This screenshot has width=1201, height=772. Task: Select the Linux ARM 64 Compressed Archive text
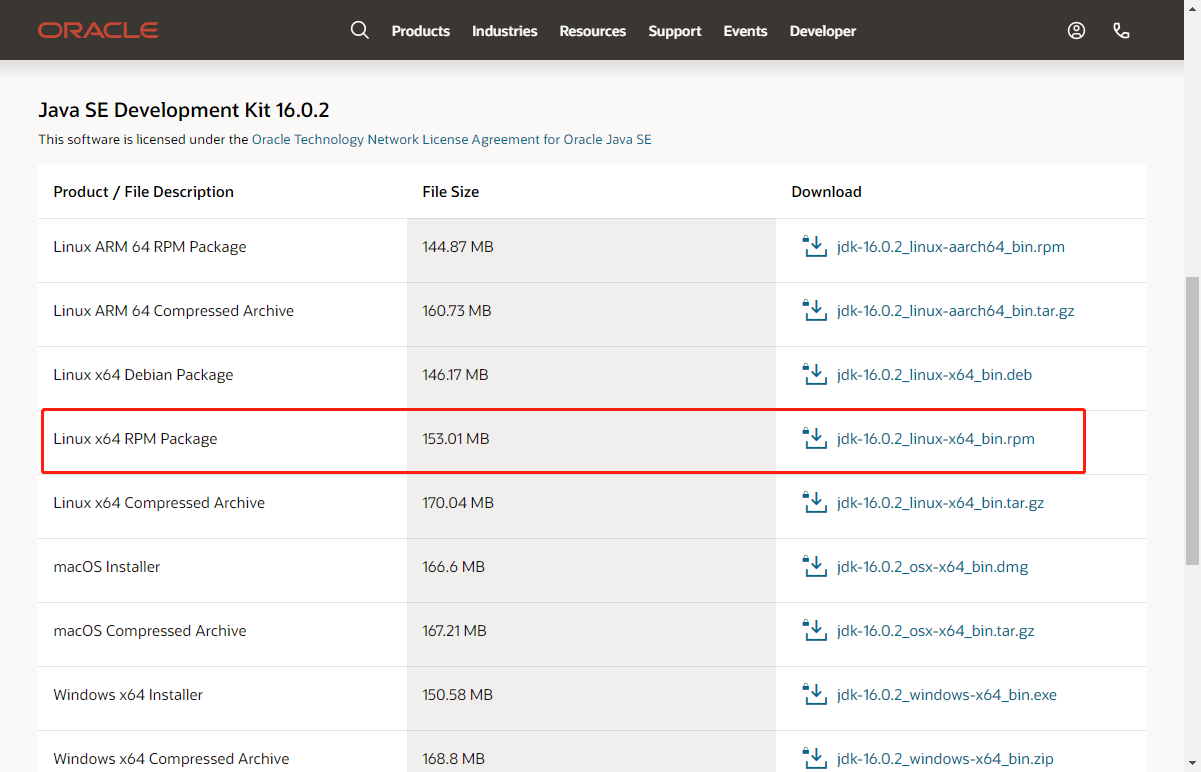point(174,311)
